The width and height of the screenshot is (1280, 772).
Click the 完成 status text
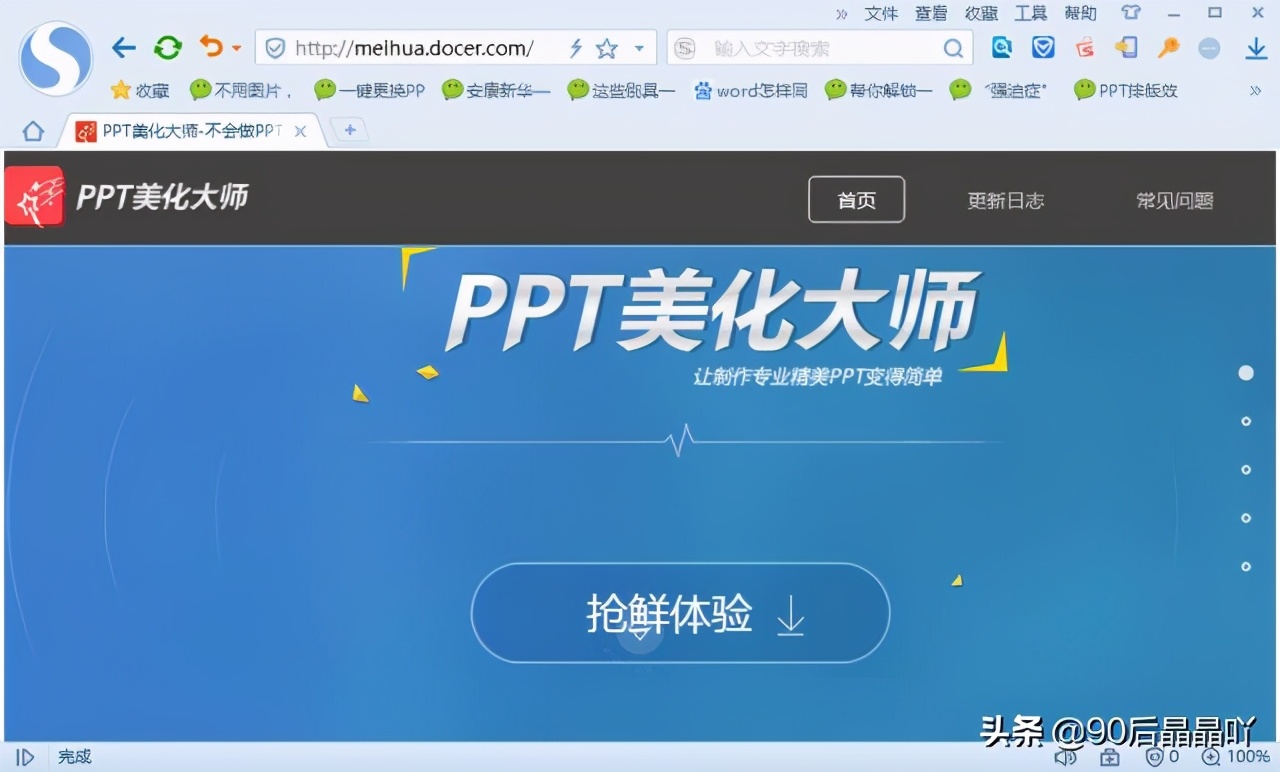coord(74,757)
